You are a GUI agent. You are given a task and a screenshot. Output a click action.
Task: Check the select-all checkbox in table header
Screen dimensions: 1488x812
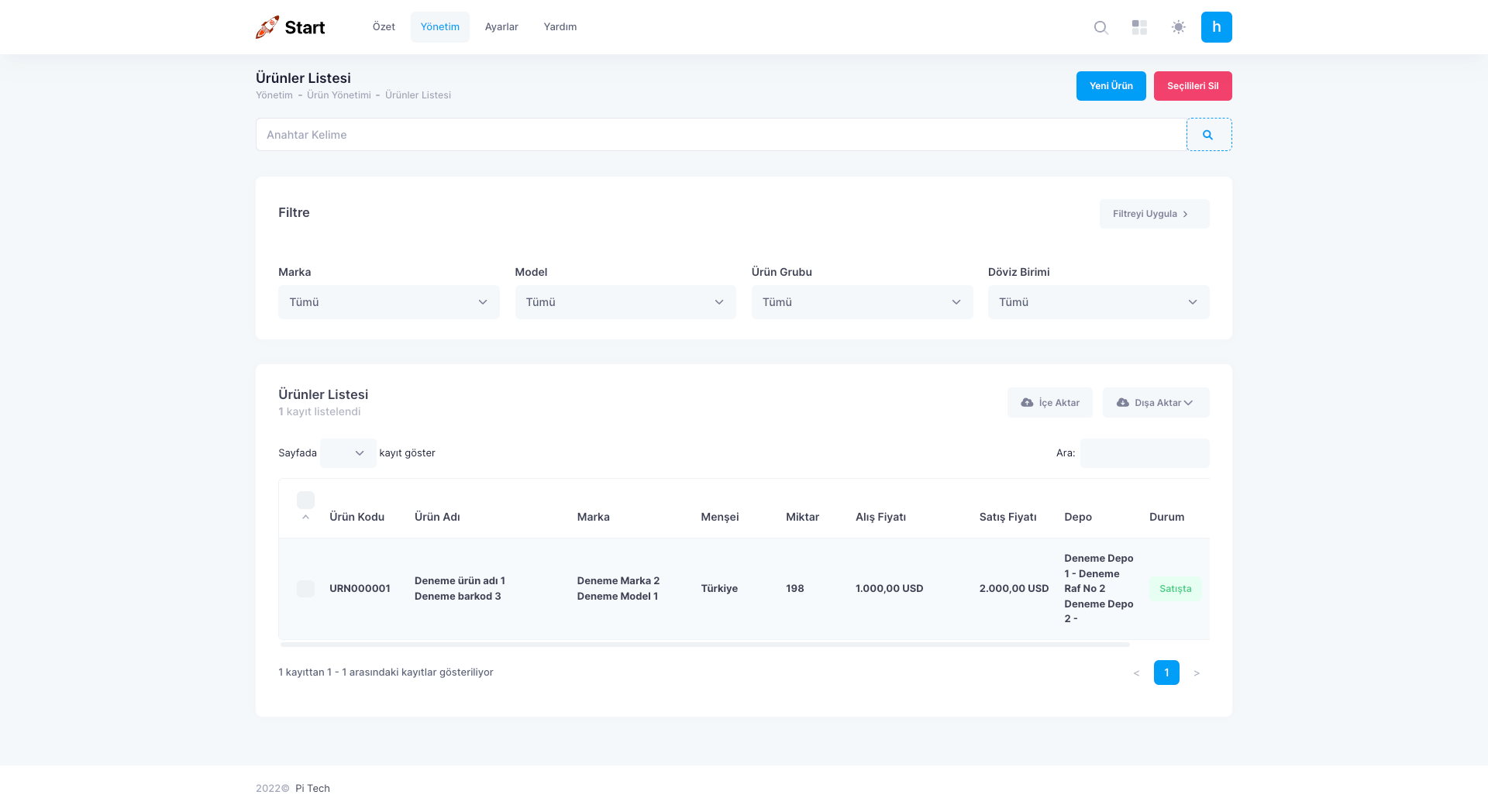coord(305,500)
